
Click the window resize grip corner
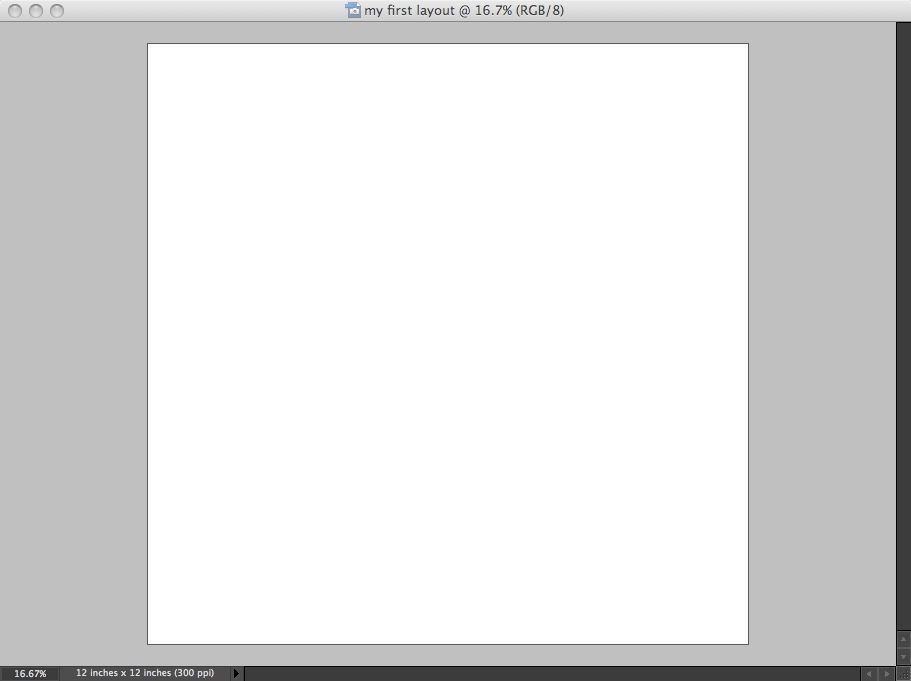coord(904,674)
